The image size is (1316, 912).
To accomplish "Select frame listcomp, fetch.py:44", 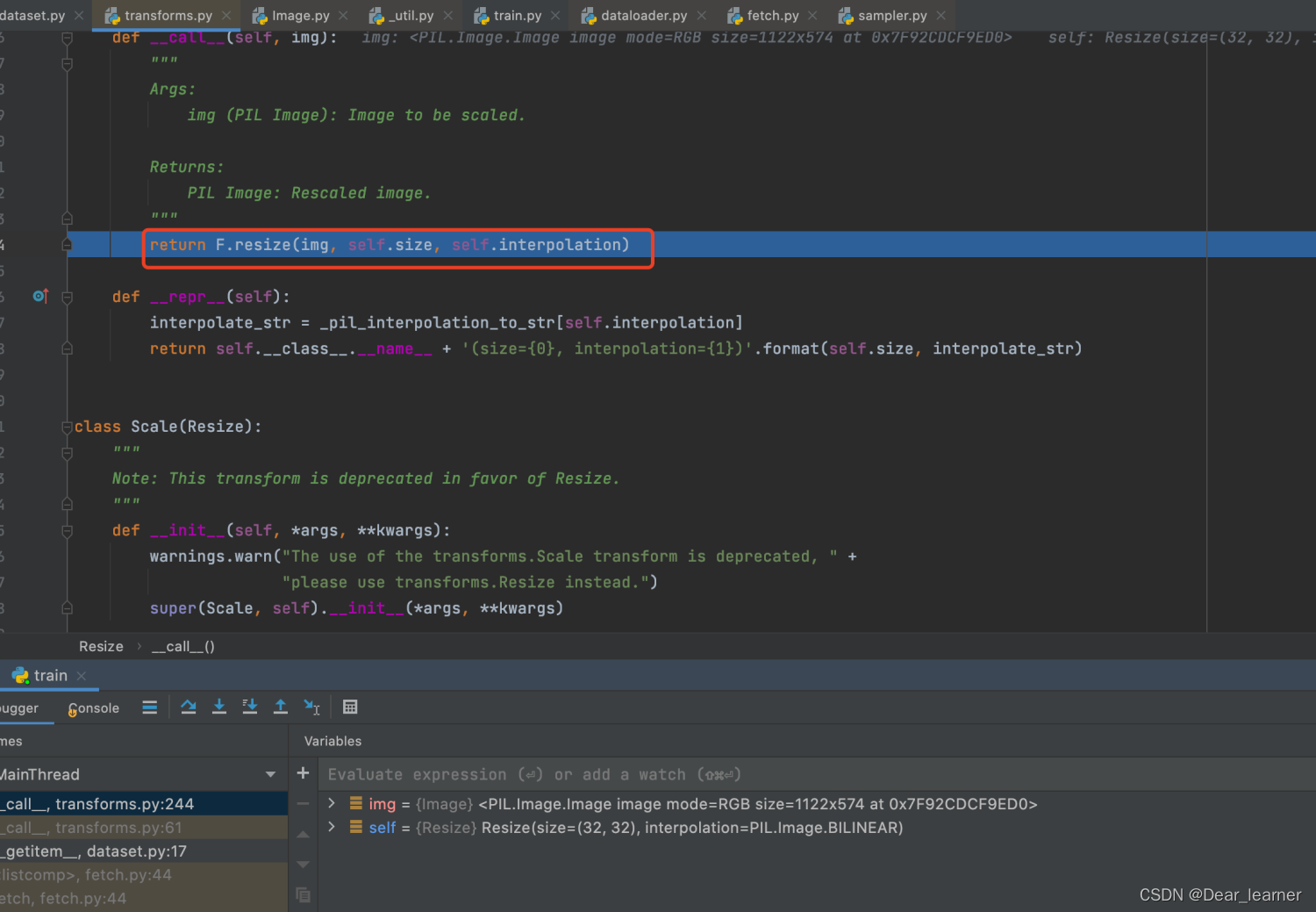I will click(144, 874).
